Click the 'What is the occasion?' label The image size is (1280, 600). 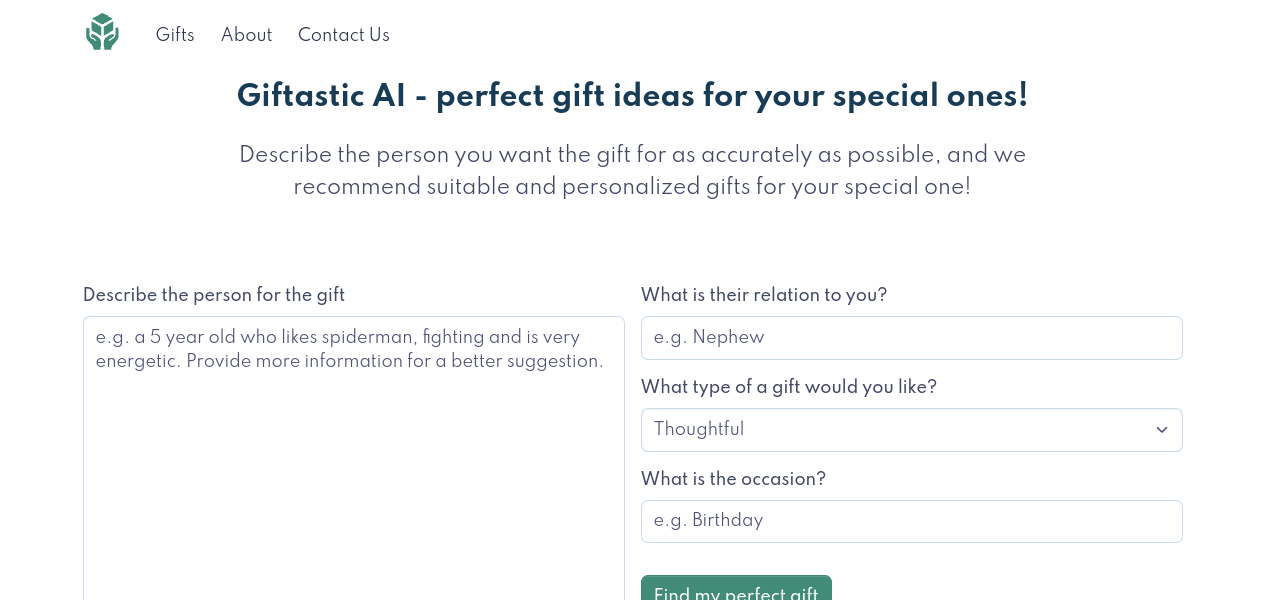coord(733,479)
